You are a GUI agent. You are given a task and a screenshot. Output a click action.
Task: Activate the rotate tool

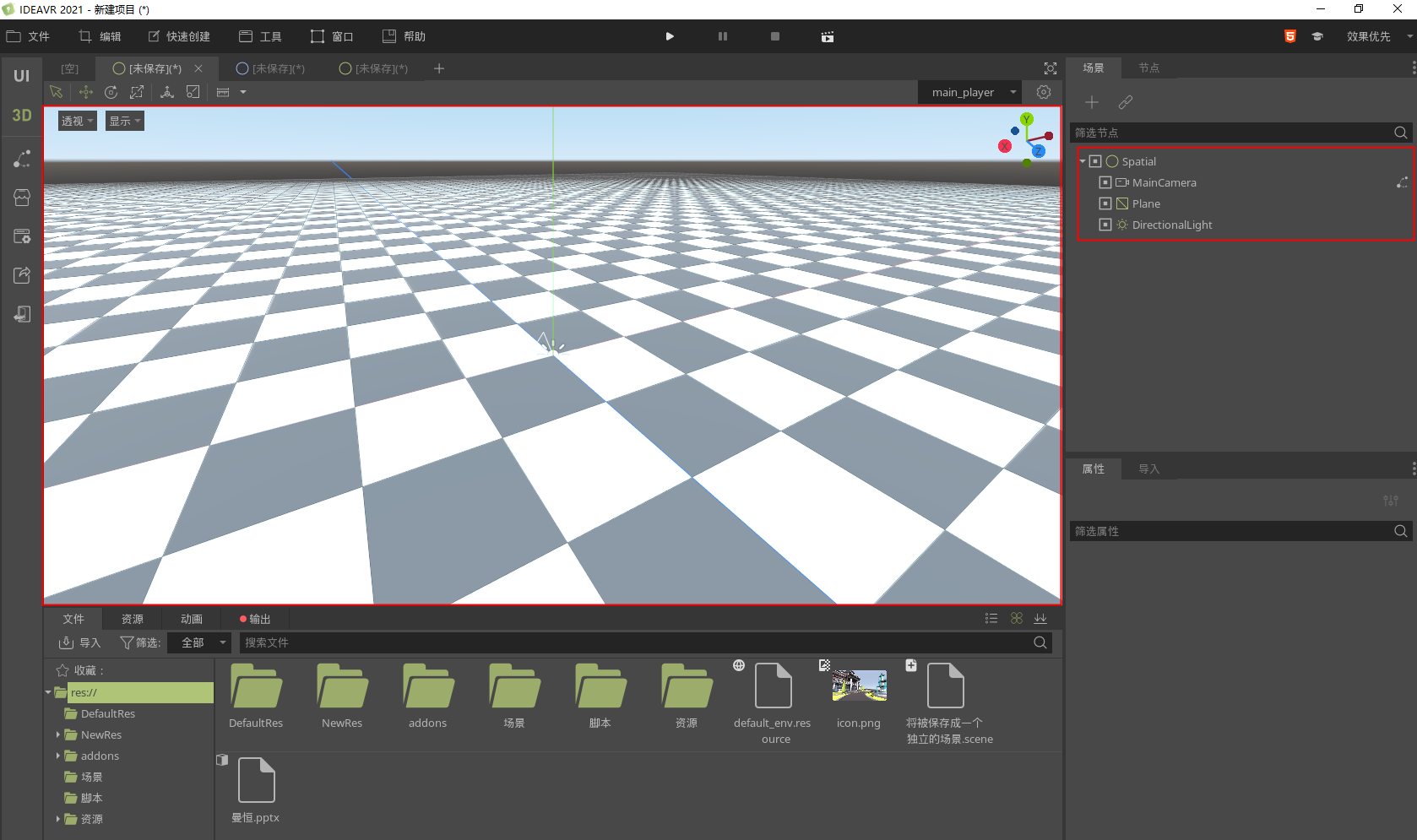(x=111, y=92)
